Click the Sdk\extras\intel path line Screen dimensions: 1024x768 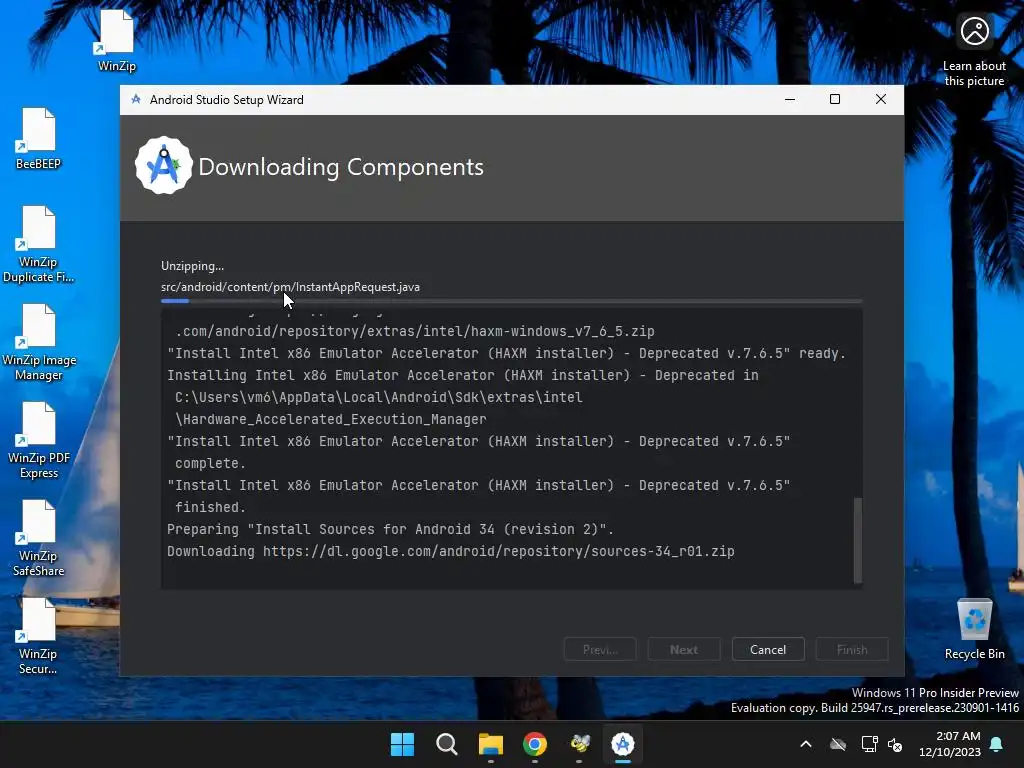coord(379,397)
